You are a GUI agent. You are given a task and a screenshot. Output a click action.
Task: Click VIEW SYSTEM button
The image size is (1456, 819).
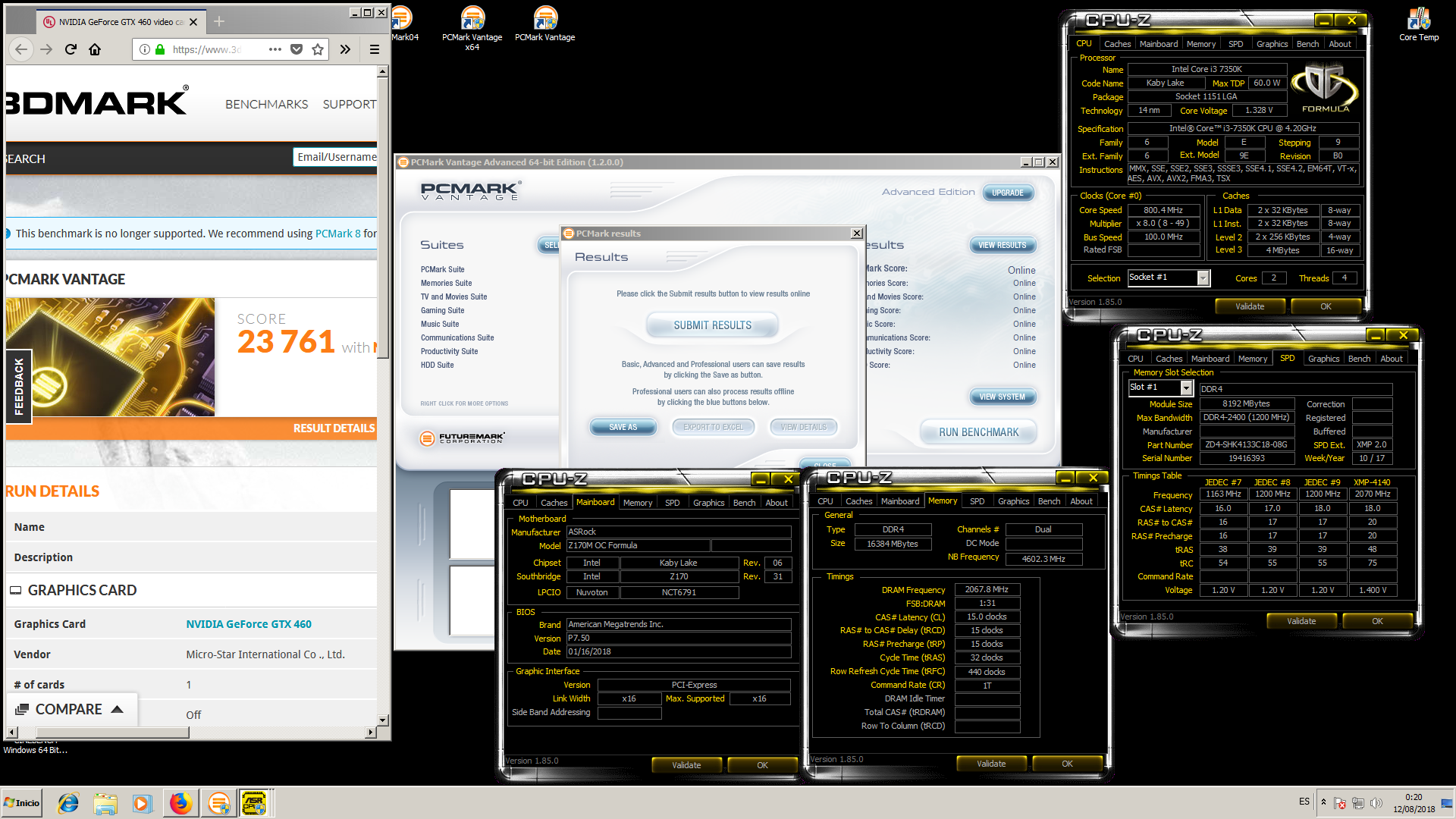(1002, 397)
